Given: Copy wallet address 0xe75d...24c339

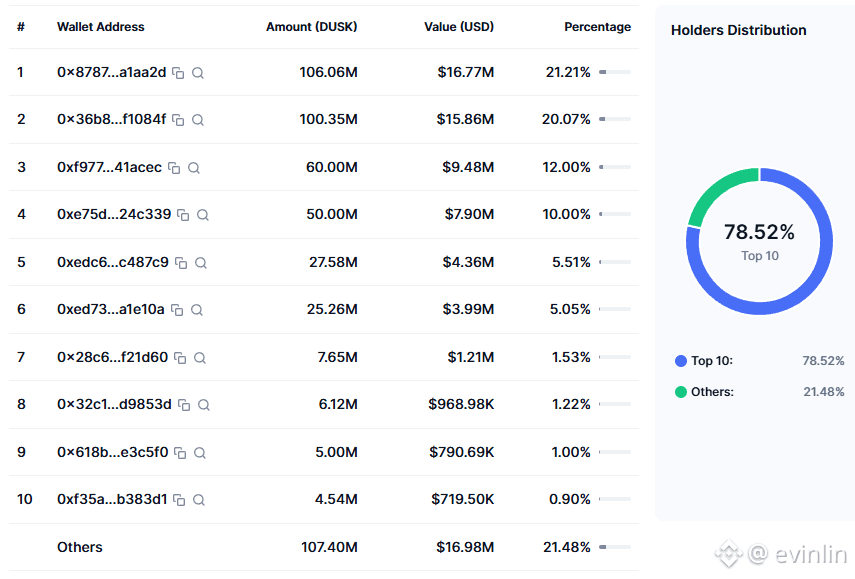Looking at the screenshot, I should [183, 215].
